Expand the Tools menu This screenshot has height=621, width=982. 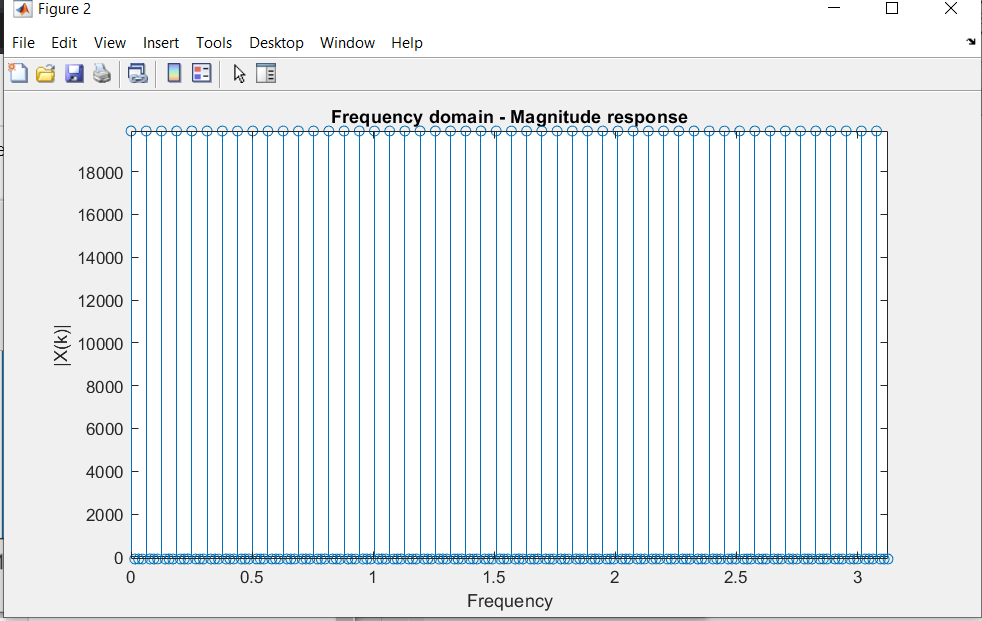214,43
